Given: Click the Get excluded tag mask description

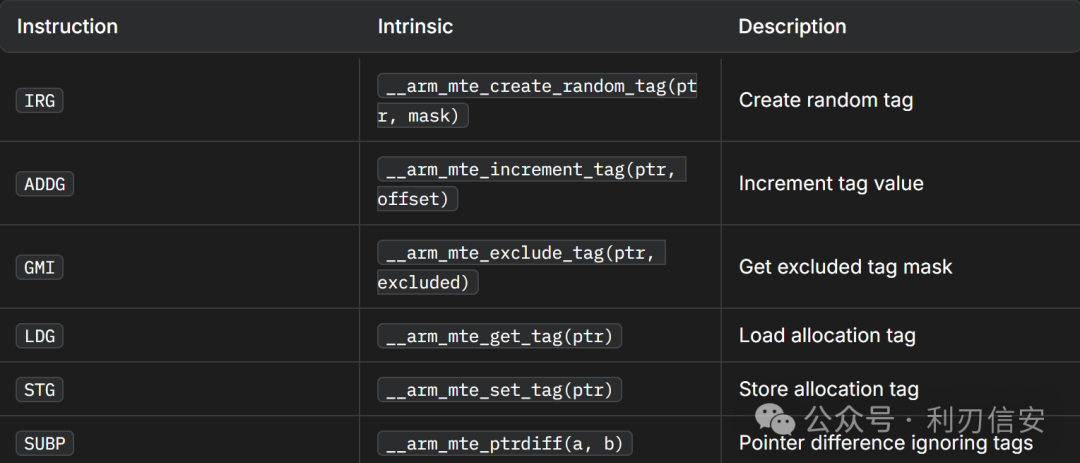Looking at the screenshot, I should (846, 267).
